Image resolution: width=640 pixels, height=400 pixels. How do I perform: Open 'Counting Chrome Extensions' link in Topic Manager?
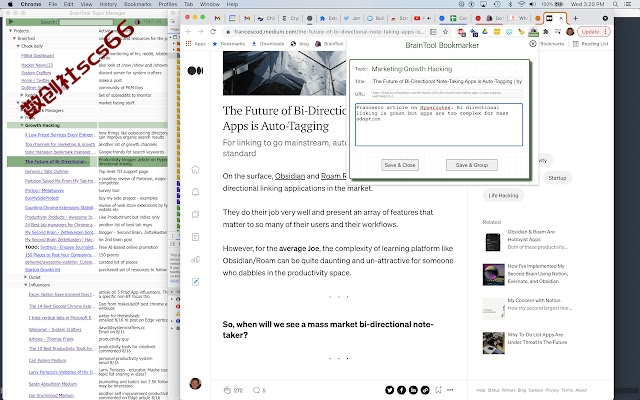point(59,208)
